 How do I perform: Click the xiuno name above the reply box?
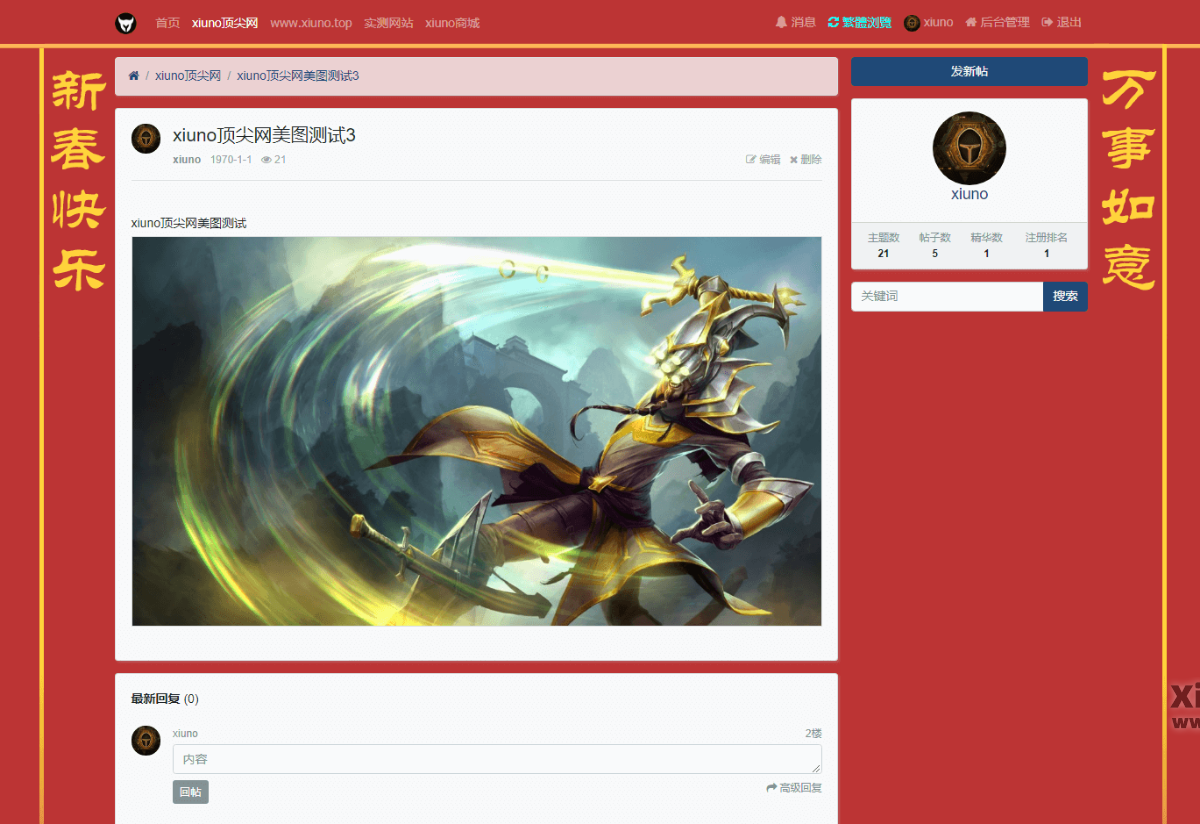click(x=185, y=734)
